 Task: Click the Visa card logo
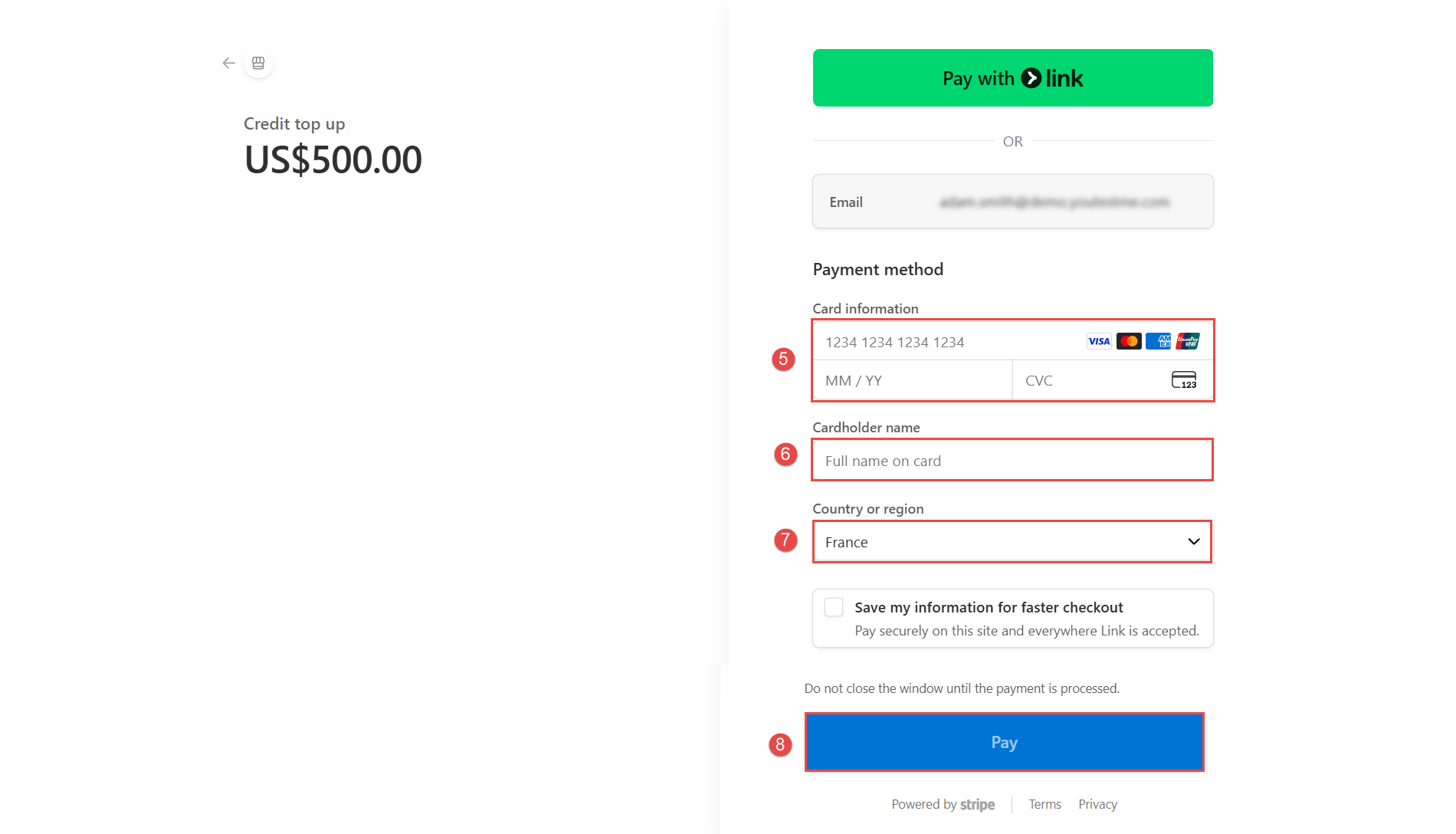[x=1098, y=341]
